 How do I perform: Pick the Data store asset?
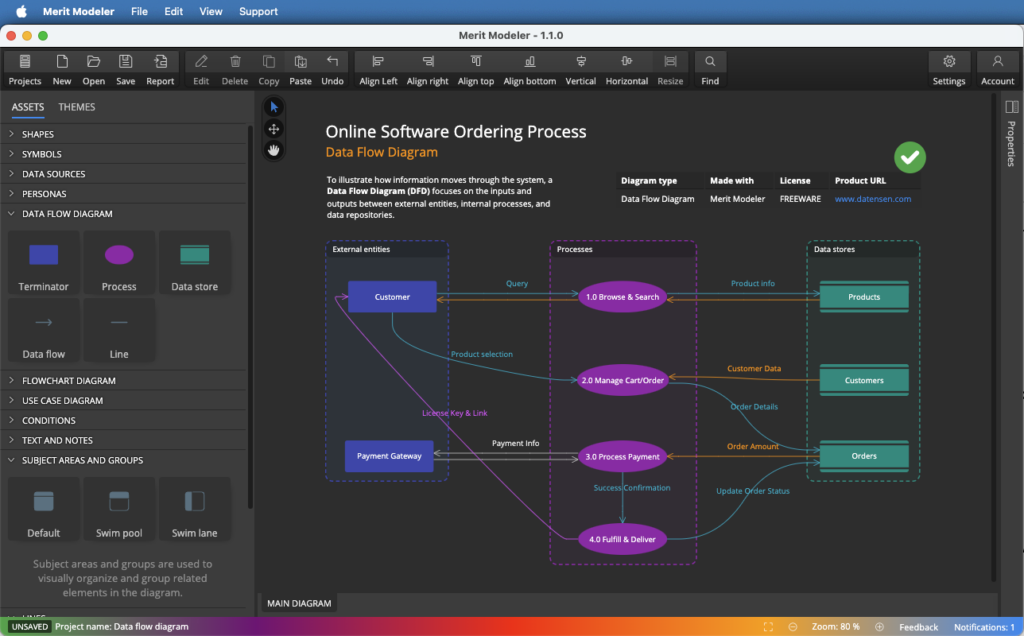pos(194,264)
